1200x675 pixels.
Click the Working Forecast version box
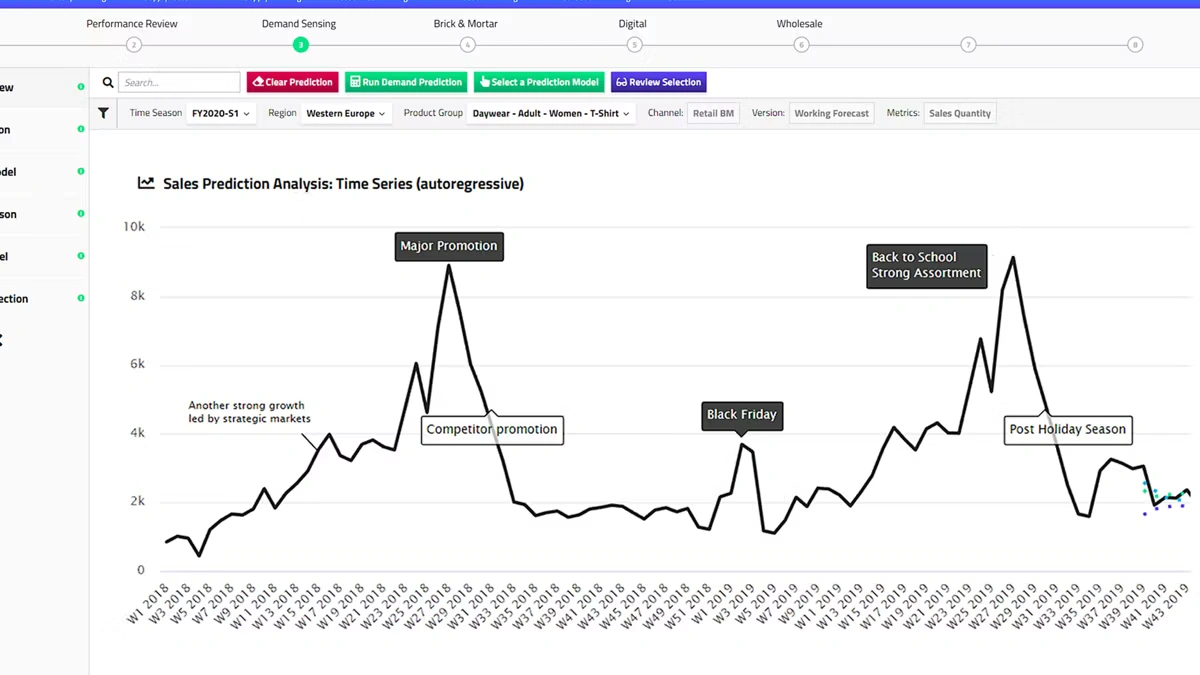831,114
